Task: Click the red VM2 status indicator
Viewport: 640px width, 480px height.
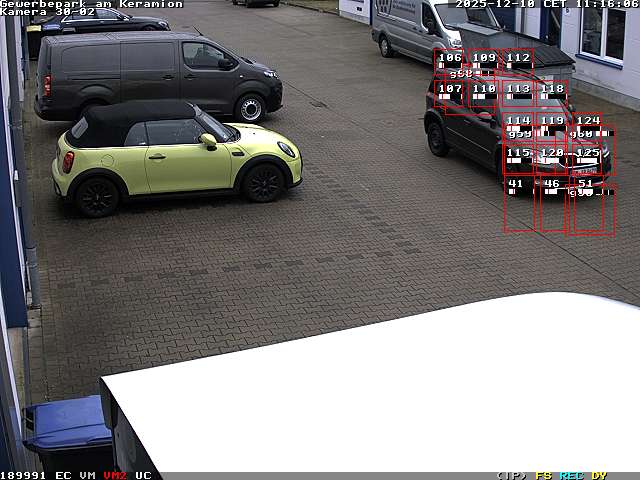Action: [115, 475]
